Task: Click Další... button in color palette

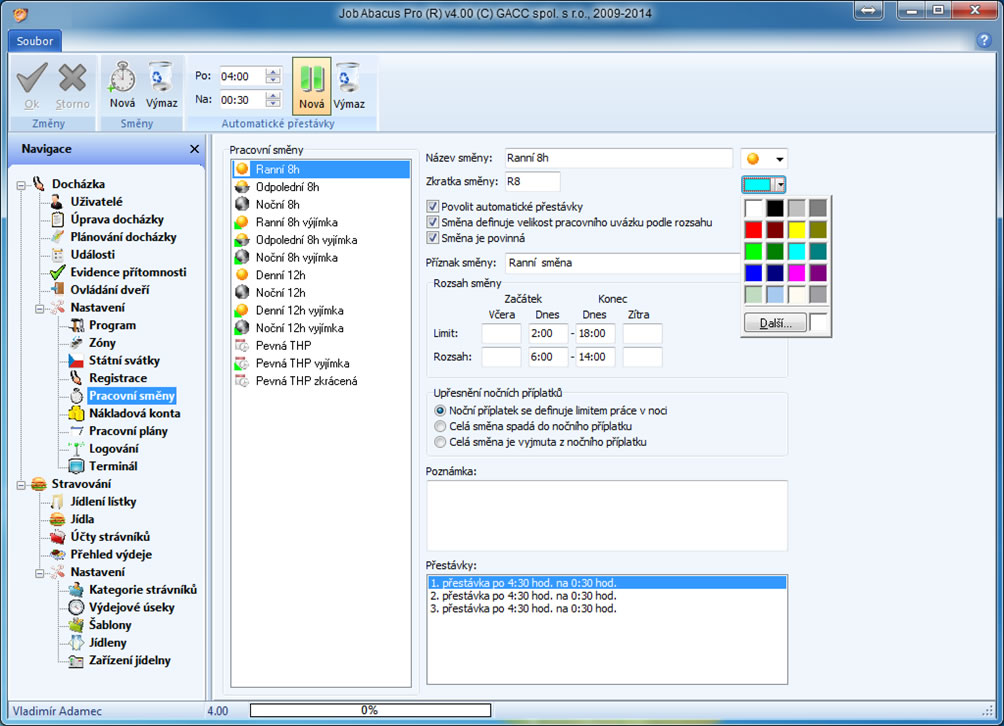Action: [775, 323]
